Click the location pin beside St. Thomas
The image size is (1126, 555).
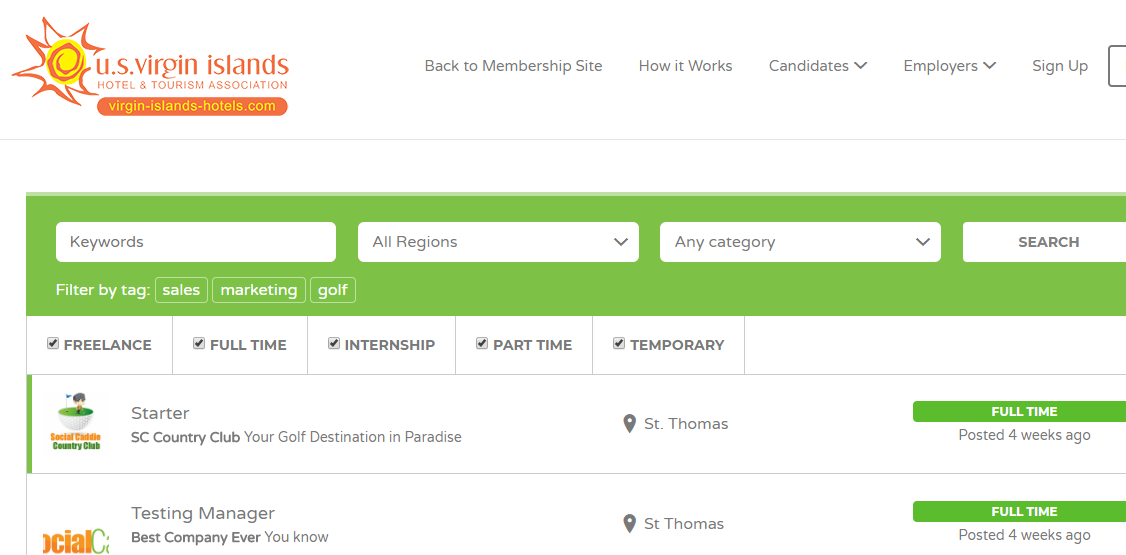click(x=629, y=424)
